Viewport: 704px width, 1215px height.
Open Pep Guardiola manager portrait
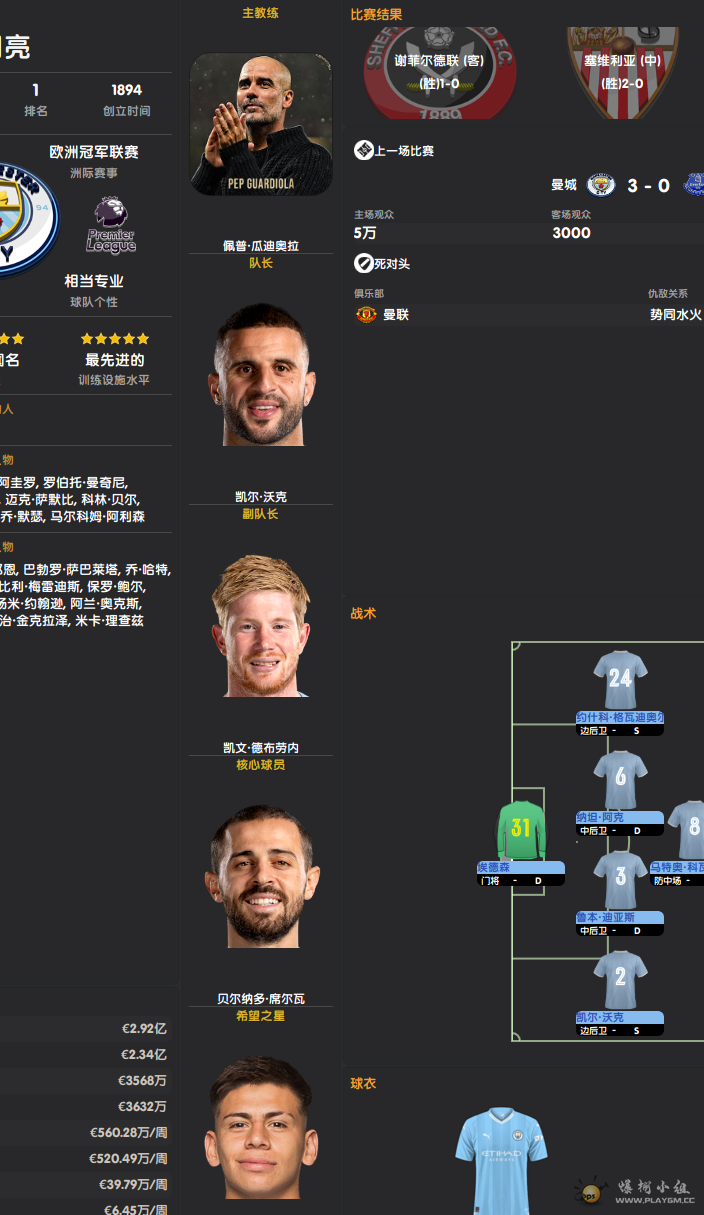click(261, 124)
